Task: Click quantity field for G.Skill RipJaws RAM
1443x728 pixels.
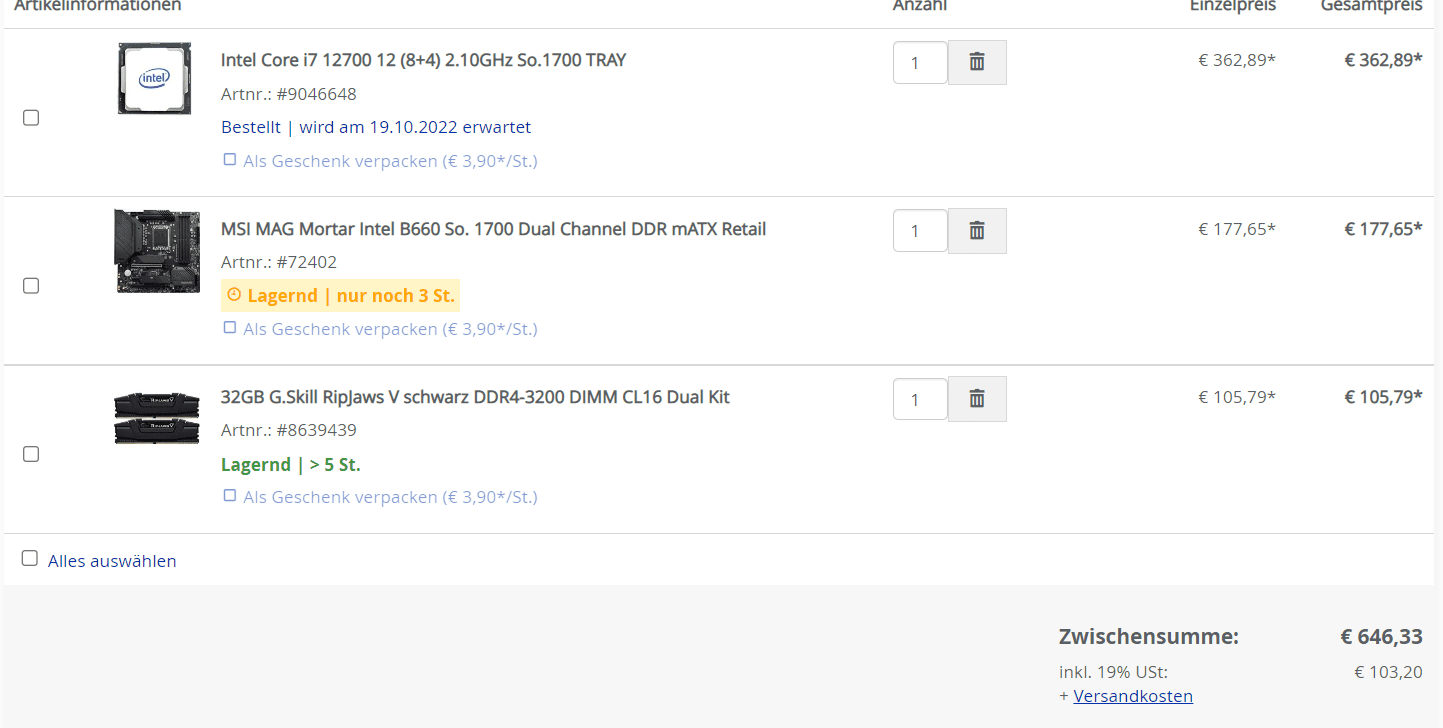Action: point(920,399)
